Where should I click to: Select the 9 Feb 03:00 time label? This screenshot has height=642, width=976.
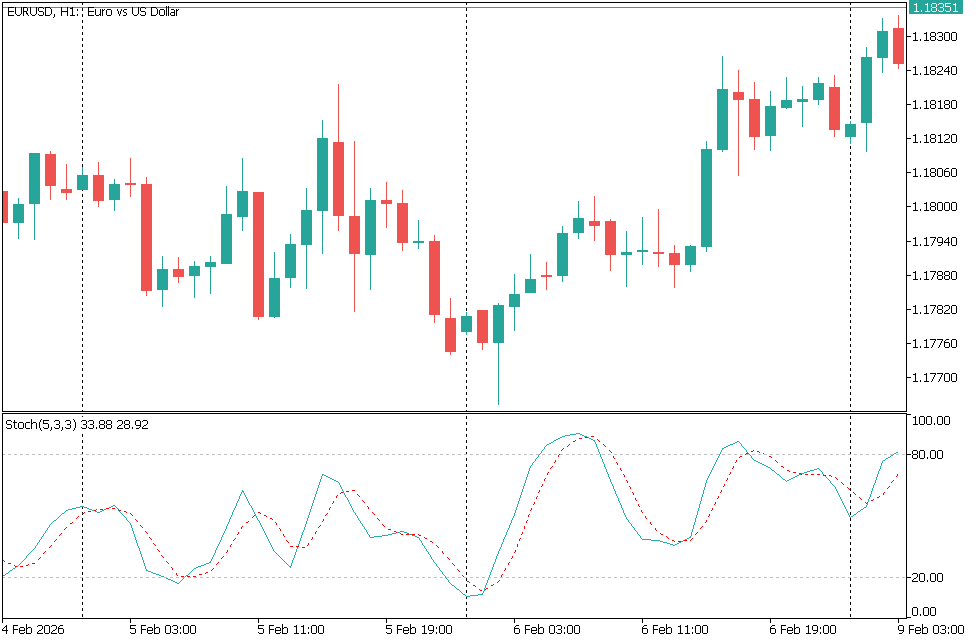[x=930, y=630]
